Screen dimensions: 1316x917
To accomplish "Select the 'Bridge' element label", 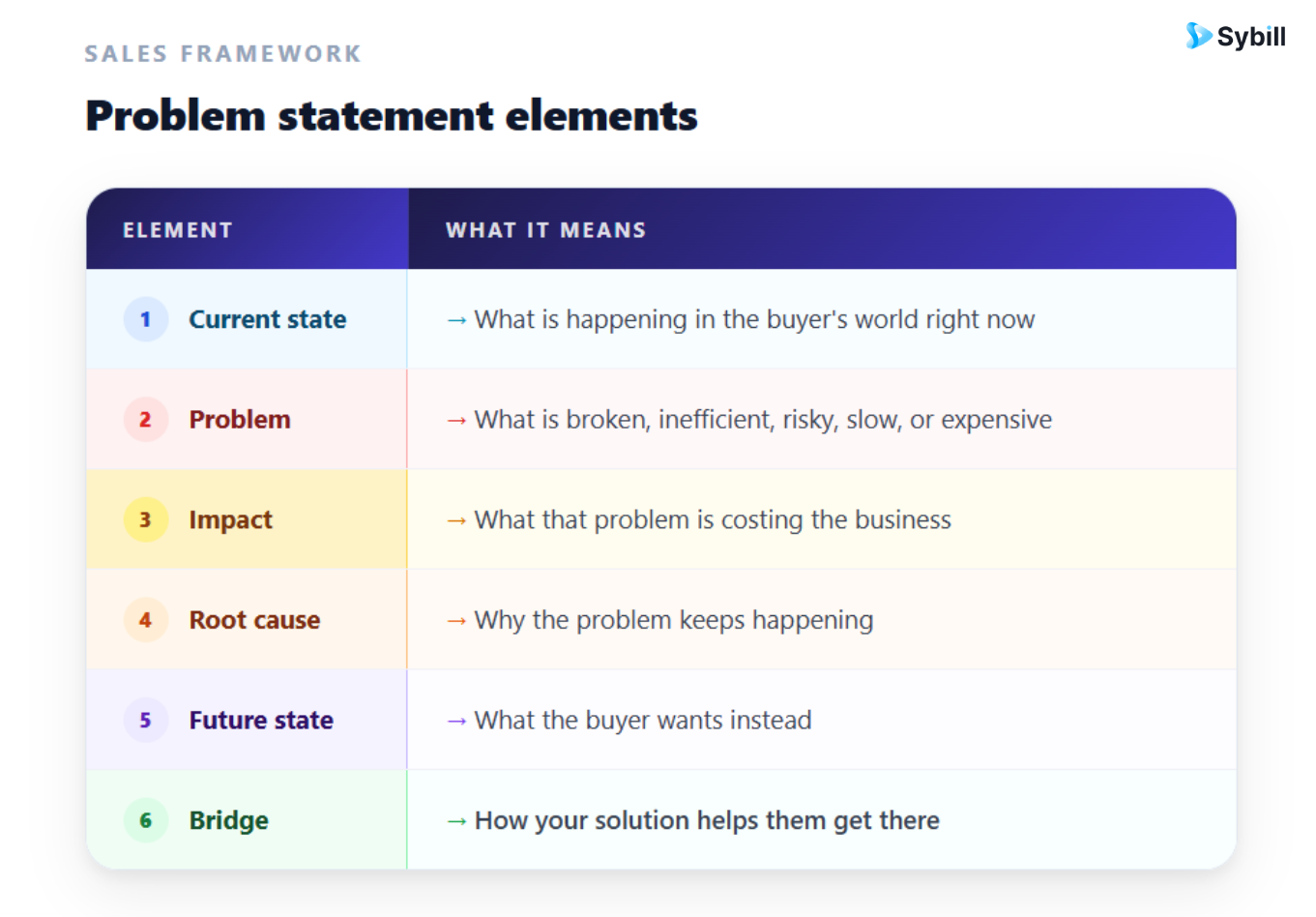I will tap(229, 820).
